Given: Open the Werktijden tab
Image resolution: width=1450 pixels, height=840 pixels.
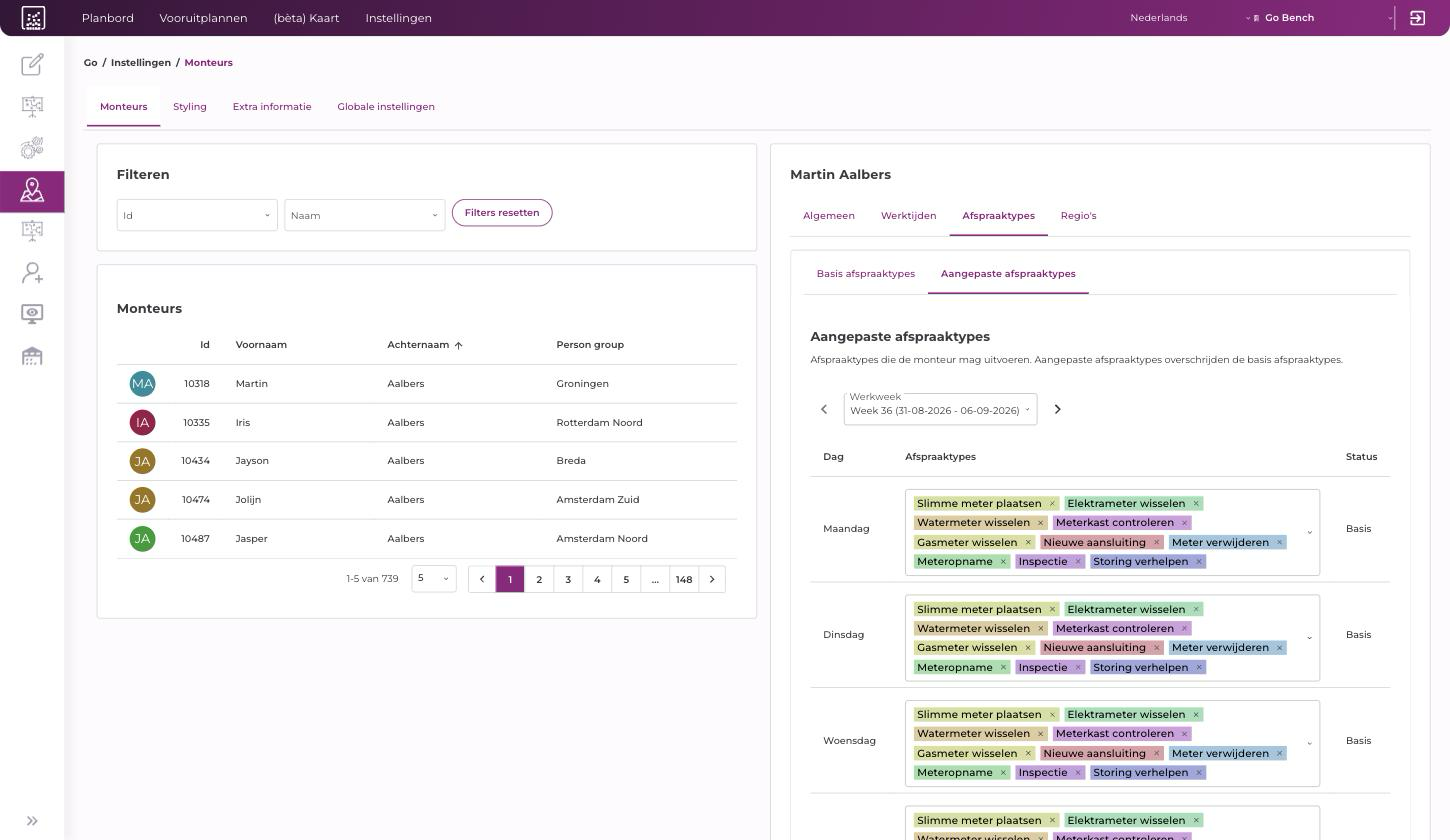Looking at the screenshot, I should (908, 216).
